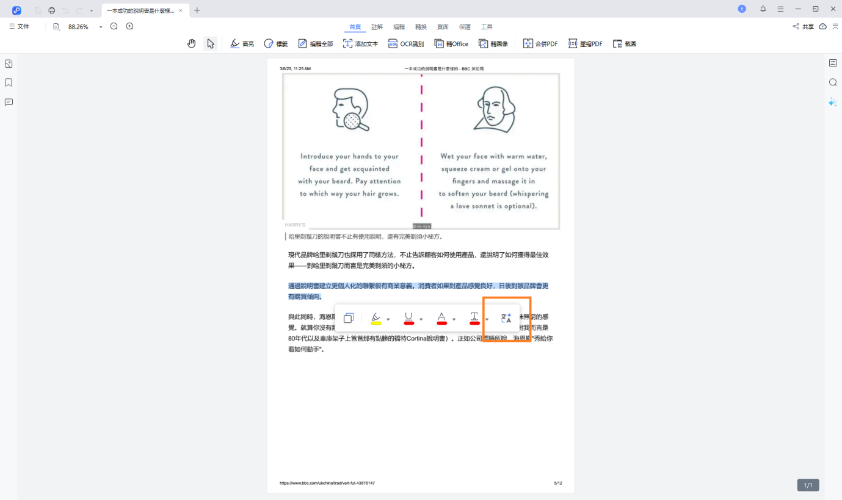Switch to the Convert ribbon tab

point(421,27)
